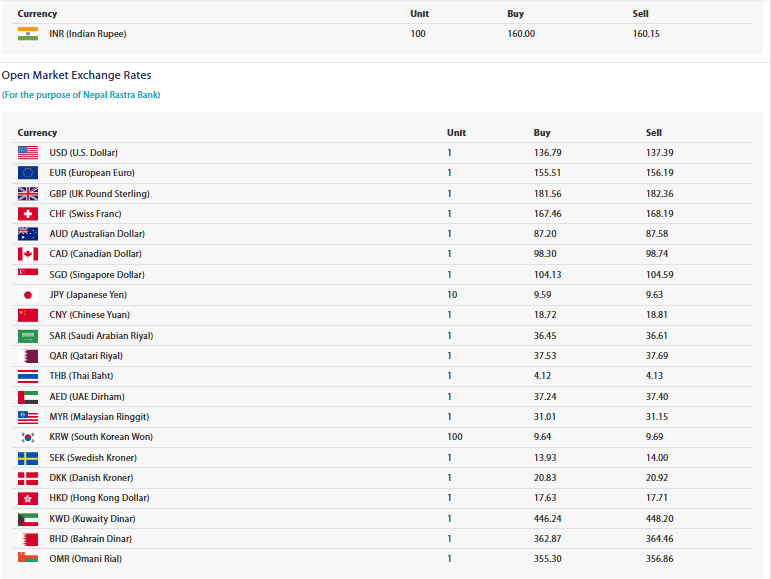Click the INR (Indian Rupee) label
Screen dimensions: 771x579
pyautogui.click(x=88, y=34)
